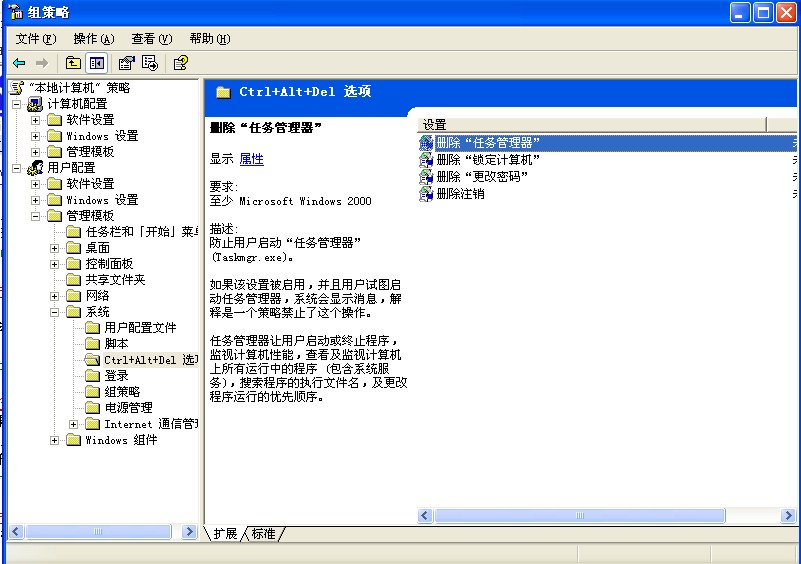The image size is (801, 564).
Task: Click the folder icon beside 电源管理
Action: [92, 408]
